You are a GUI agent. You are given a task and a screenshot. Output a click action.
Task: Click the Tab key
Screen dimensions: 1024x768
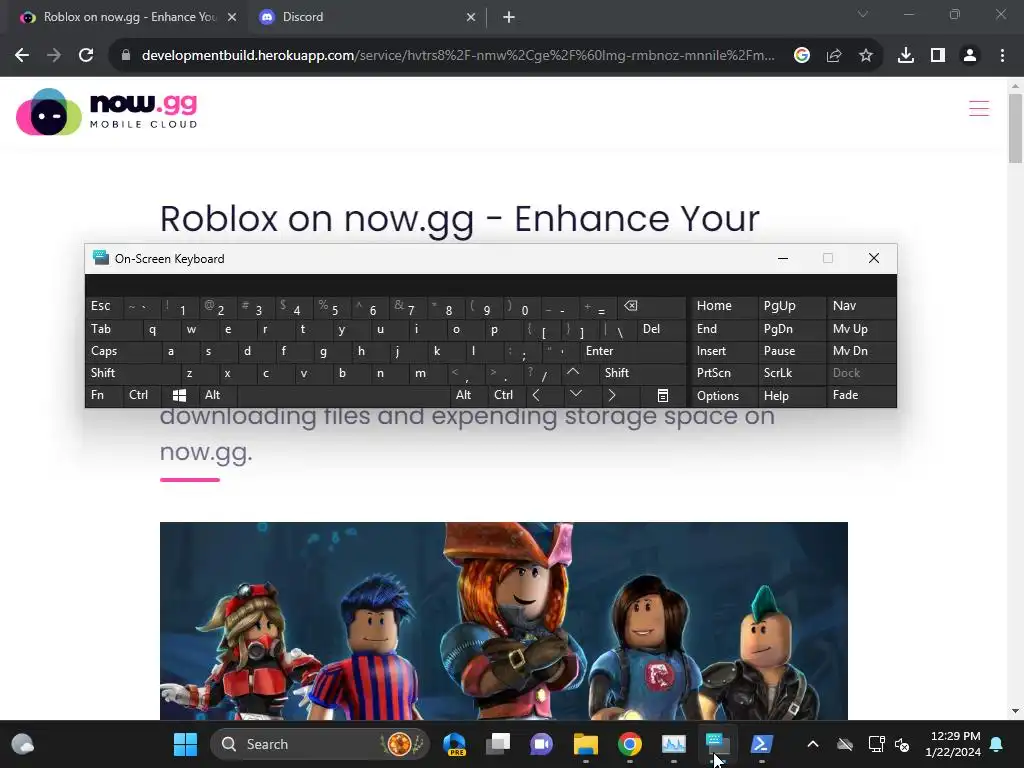click(114, 329)
